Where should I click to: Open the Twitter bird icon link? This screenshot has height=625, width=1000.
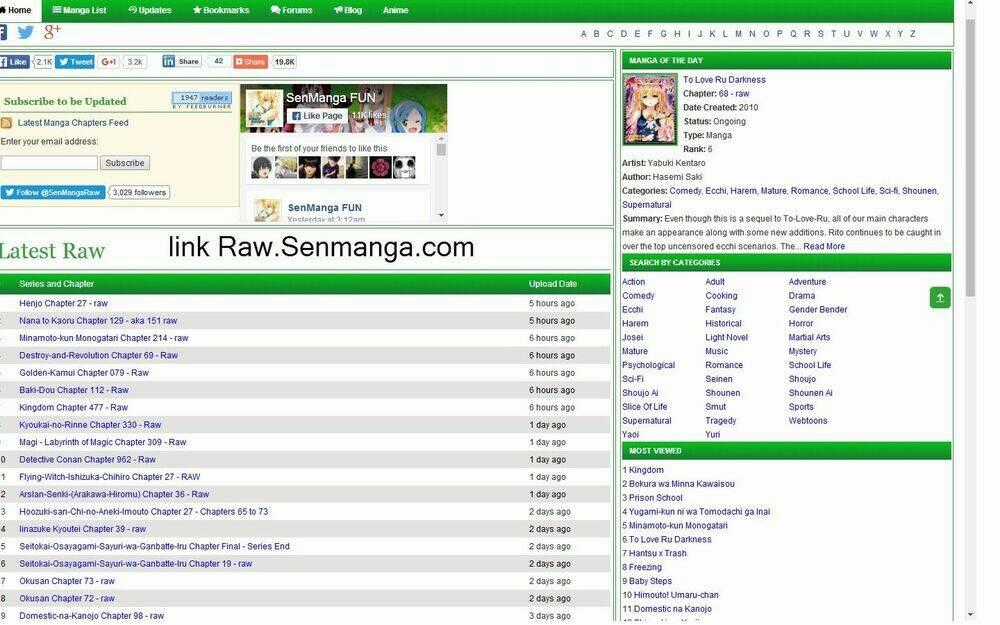tap(25, 32)
